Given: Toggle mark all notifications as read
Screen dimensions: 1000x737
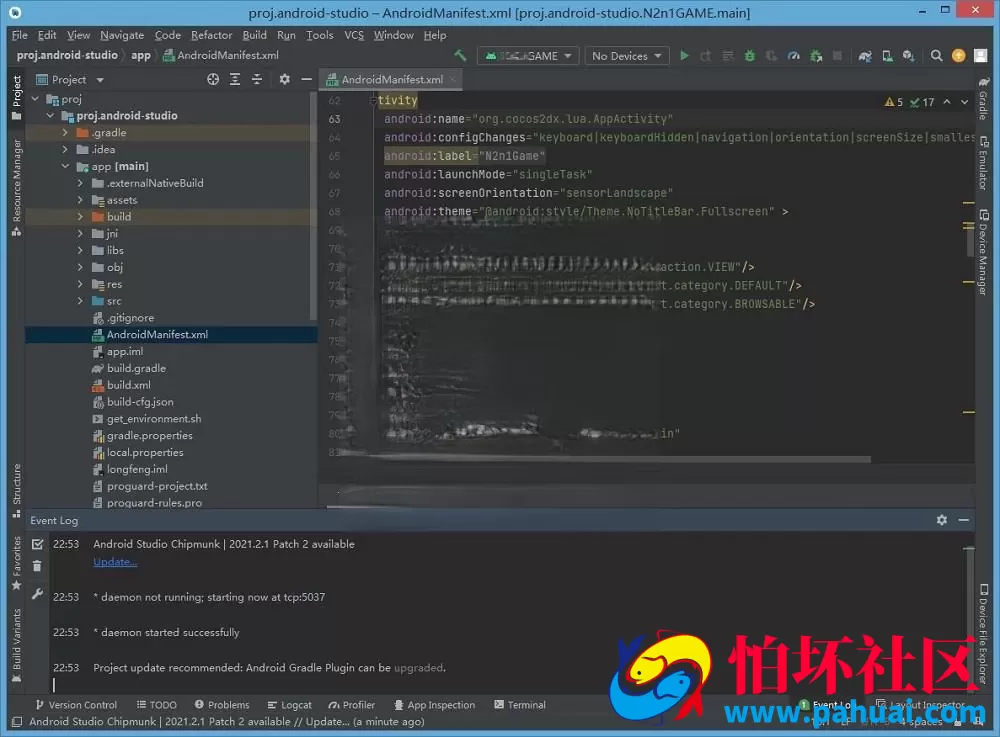Looking at the screenshot, I should pyautogui.click(x=38, y=544).
